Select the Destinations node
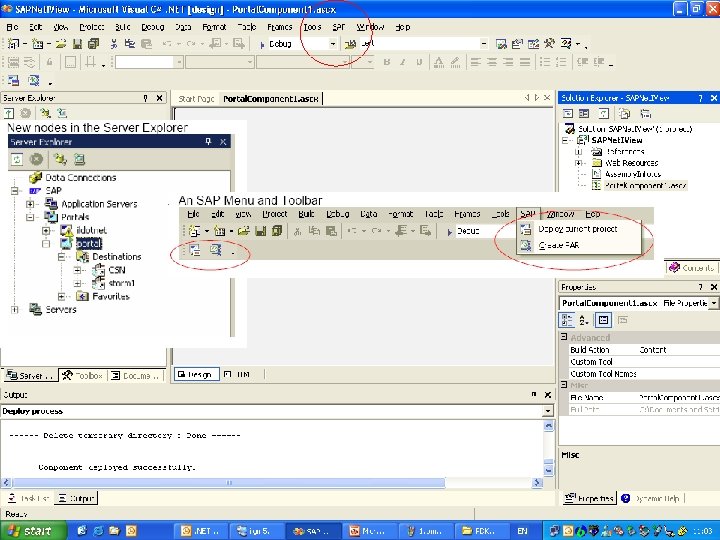720x540 pixels. coord(117,257)
